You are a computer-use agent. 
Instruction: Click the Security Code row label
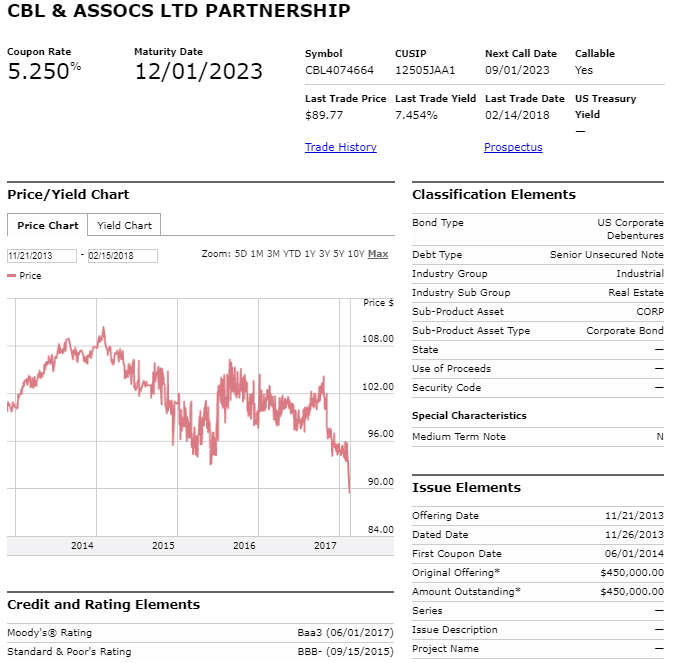[x=446, y=388]
